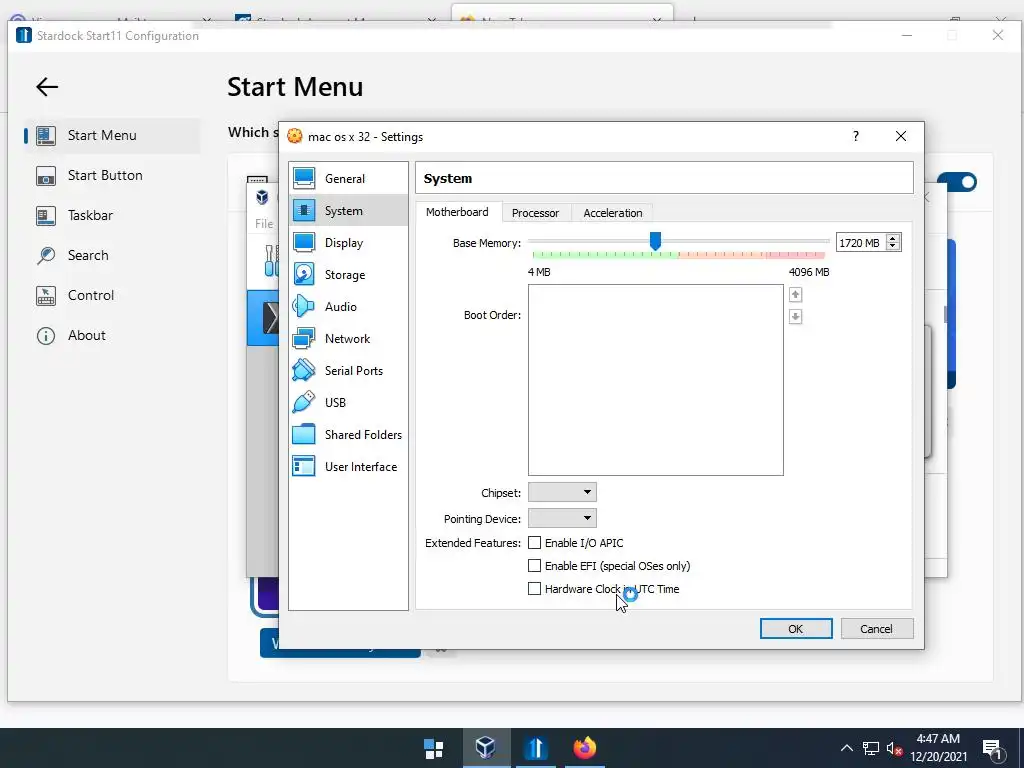Select the System category icon

point(304,210)
